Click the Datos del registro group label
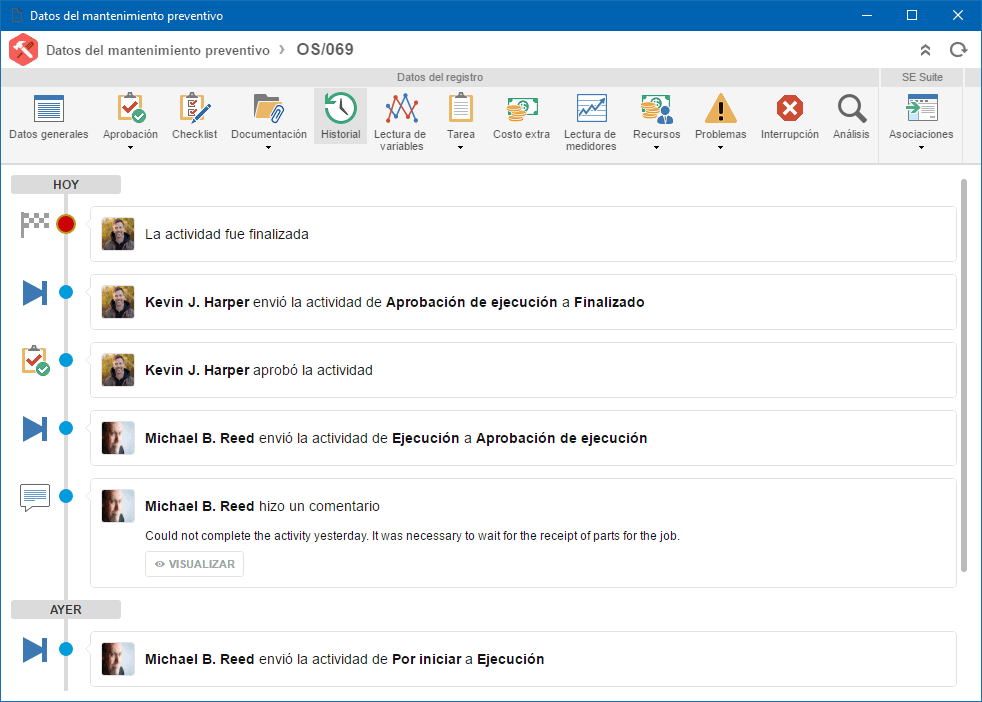The height and width of the screenshot is (702, 982). [440, 78]
